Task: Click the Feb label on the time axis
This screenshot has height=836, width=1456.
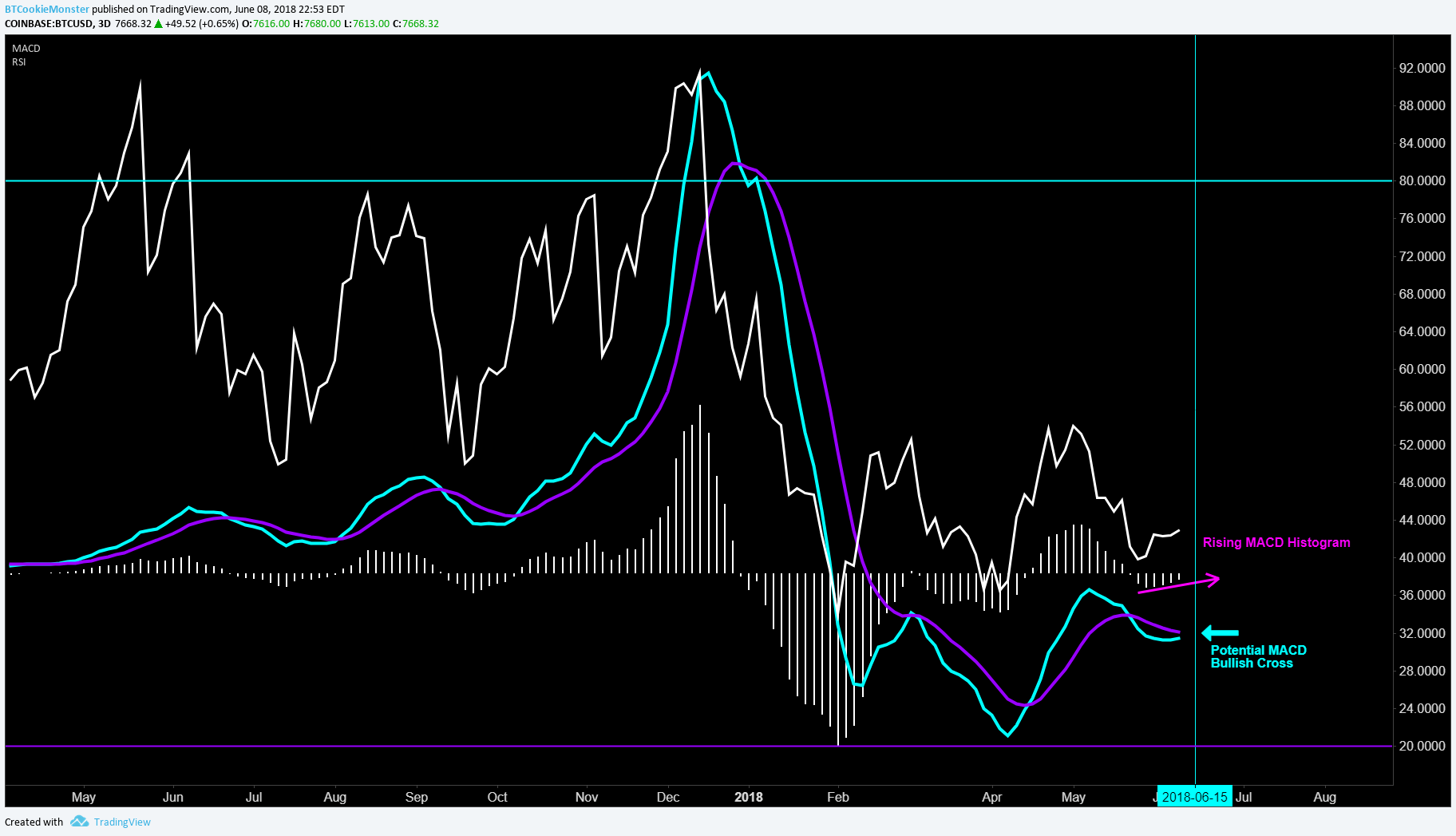Action: [838, 797]
